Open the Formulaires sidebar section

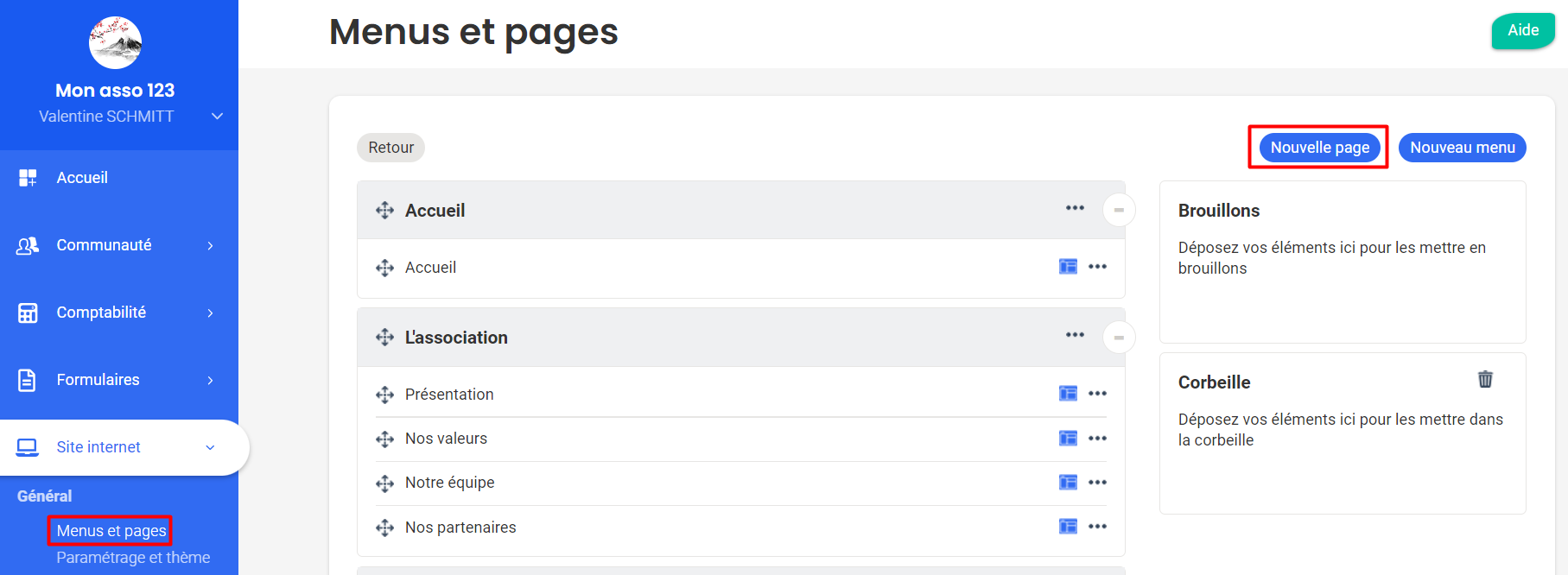pos(98,380)
